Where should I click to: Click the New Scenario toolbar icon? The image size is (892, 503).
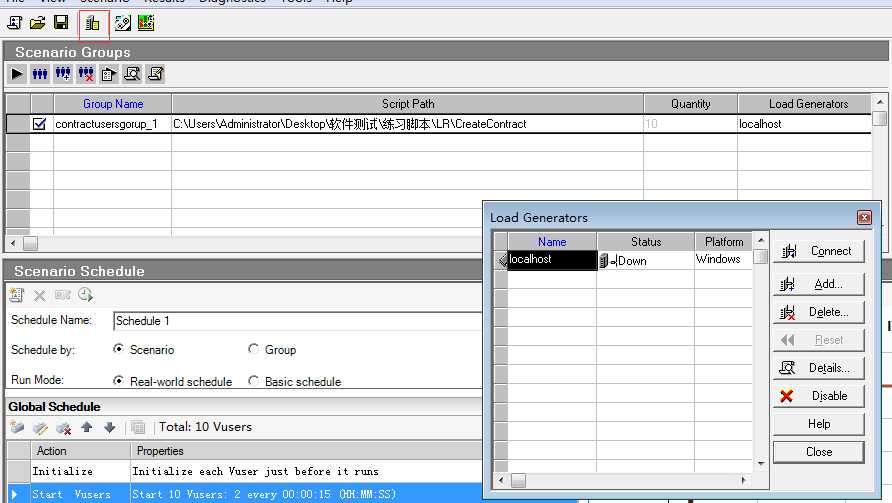pos(15,23)
